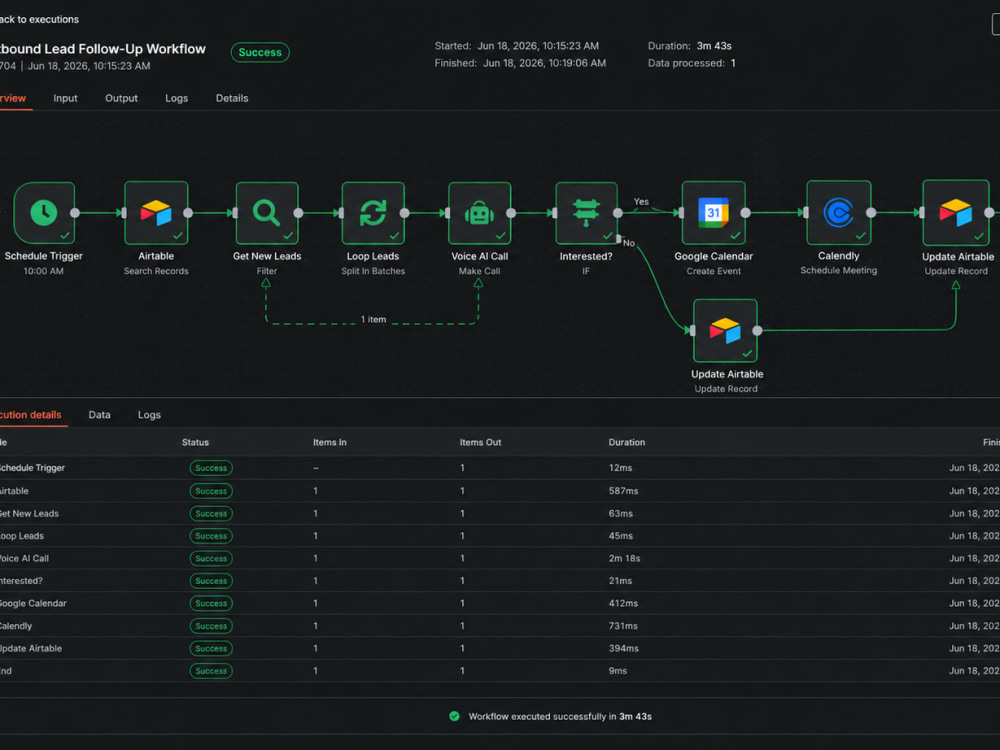The height and width of the screenshot is (750, 1000).
Task: Click the 412ms duration cell
Action: [623, 603]
